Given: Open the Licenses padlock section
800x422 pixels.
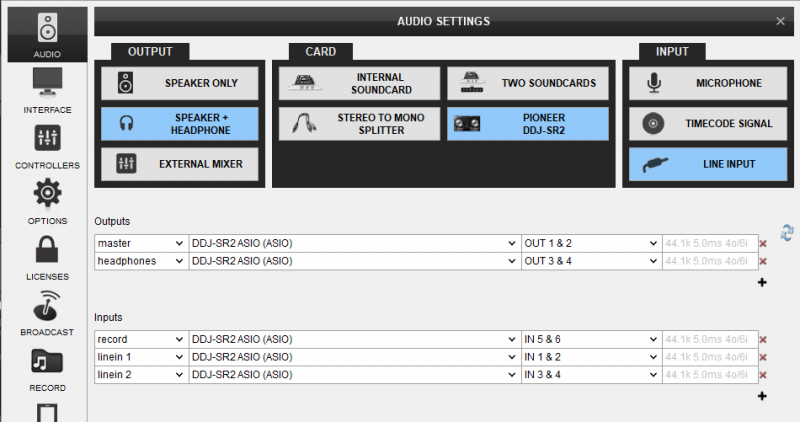Looking at the screenshot, I should (x=47, y=258).
